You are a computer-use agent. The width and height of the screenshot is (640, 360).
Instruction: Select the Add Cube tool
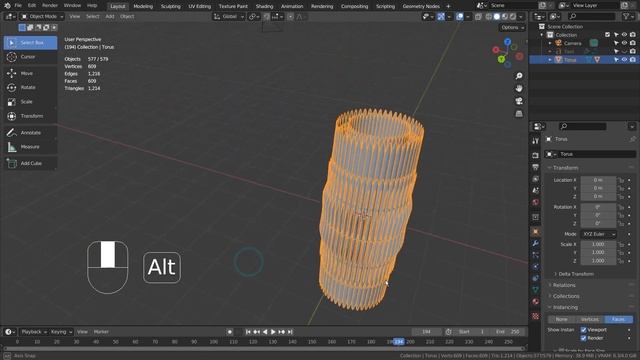pos(30,163)
